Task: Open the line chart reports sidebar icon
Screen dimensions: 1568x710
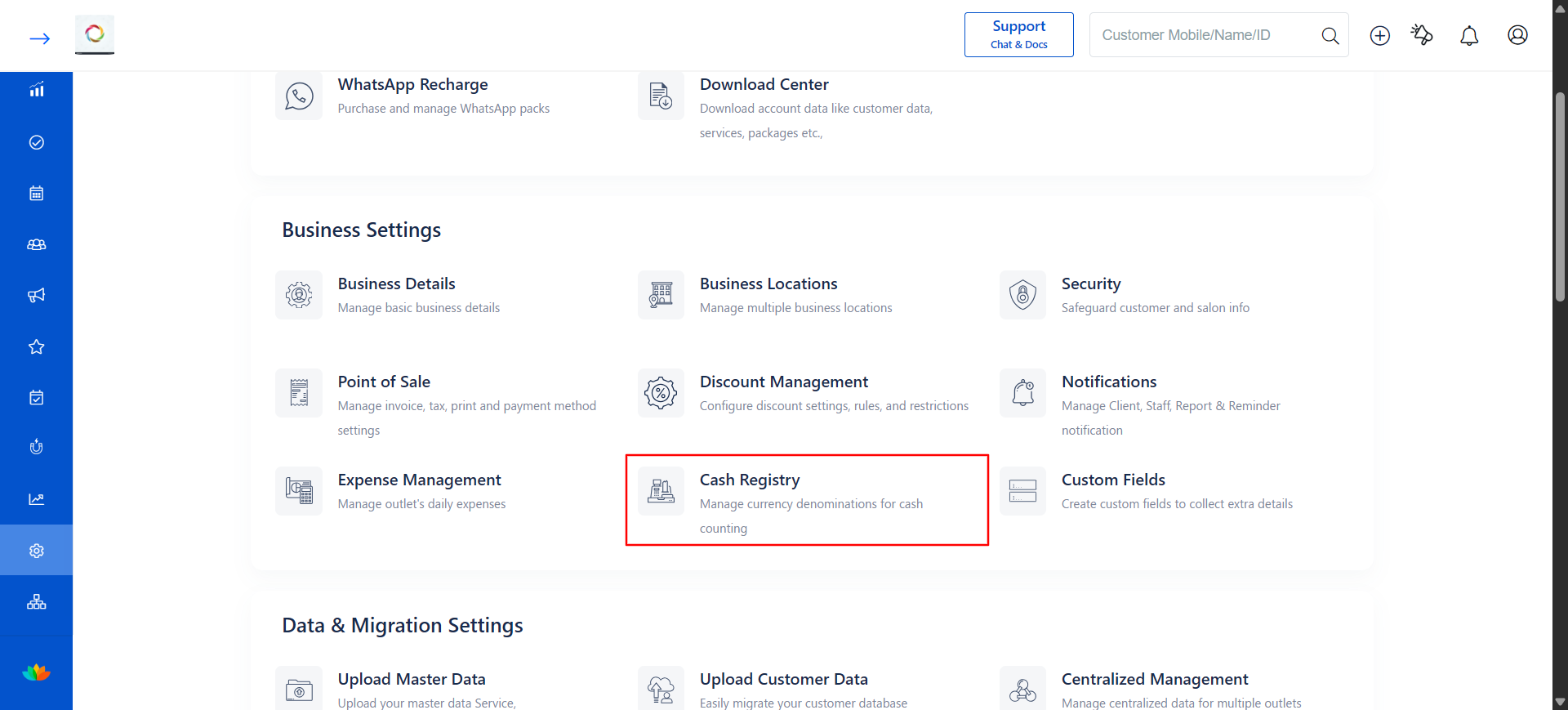Action: pos(37,499)
